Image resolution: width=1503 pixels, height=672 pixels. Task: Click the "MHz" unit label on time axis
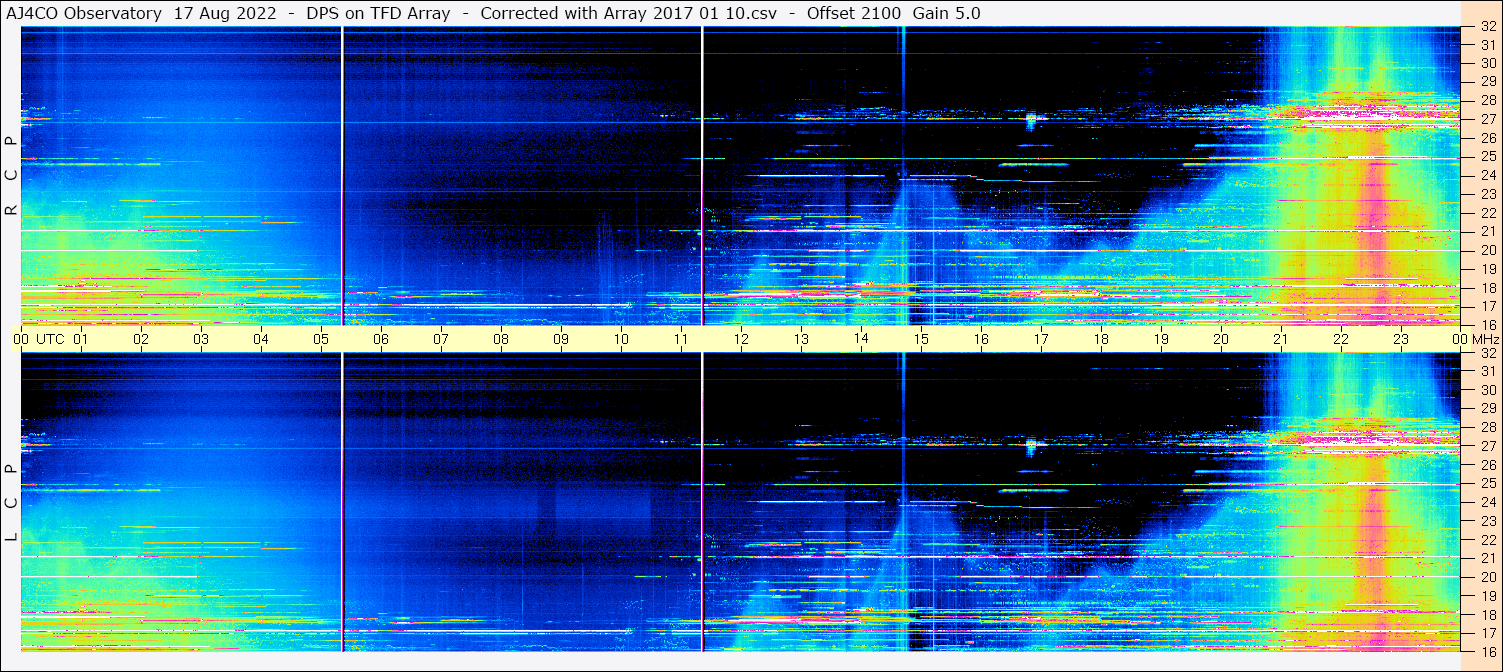pyautogui.click(x=1485, y=339)
